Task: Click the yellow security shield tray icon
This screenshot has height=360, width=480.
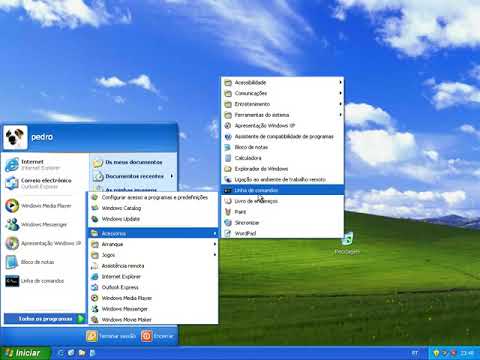Action: pyautogui.click(x=436, y=353)
